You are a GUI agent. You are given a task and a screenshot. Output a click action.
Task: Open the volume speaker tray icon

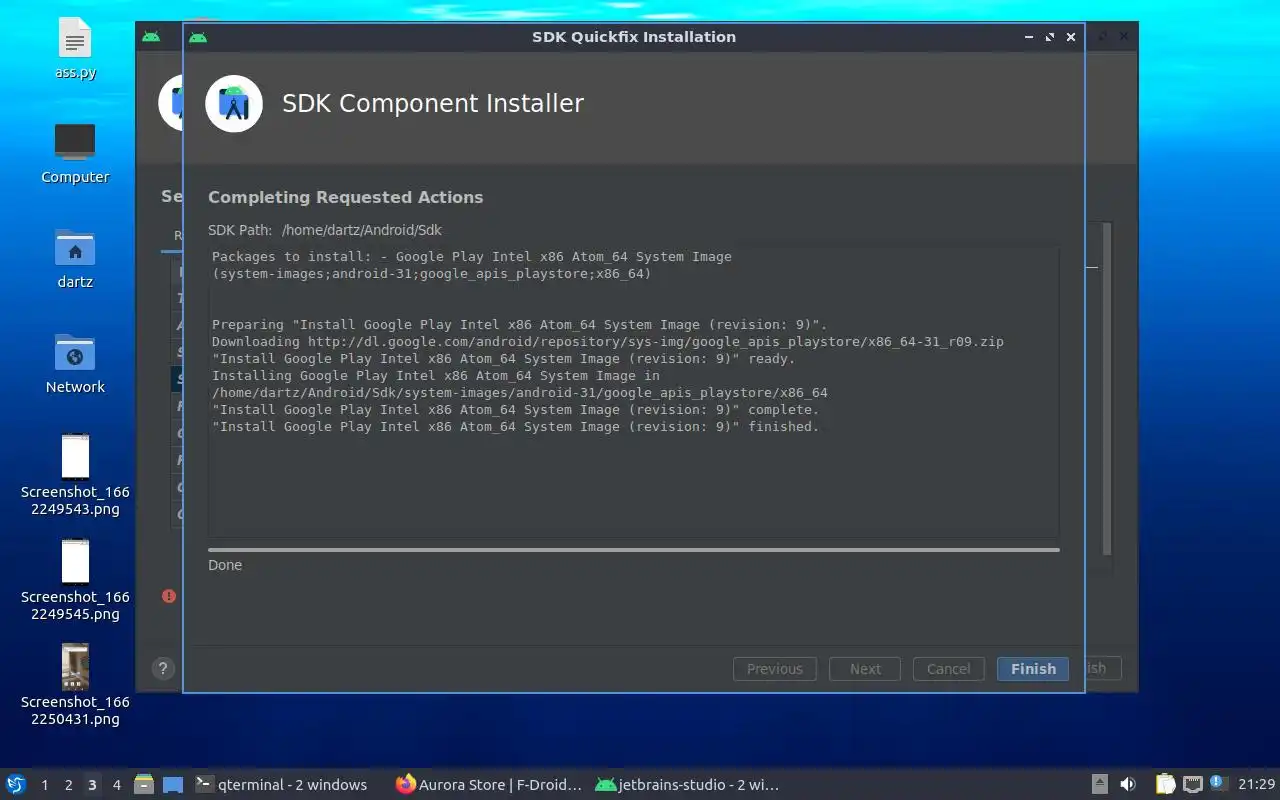point(1128,784)
